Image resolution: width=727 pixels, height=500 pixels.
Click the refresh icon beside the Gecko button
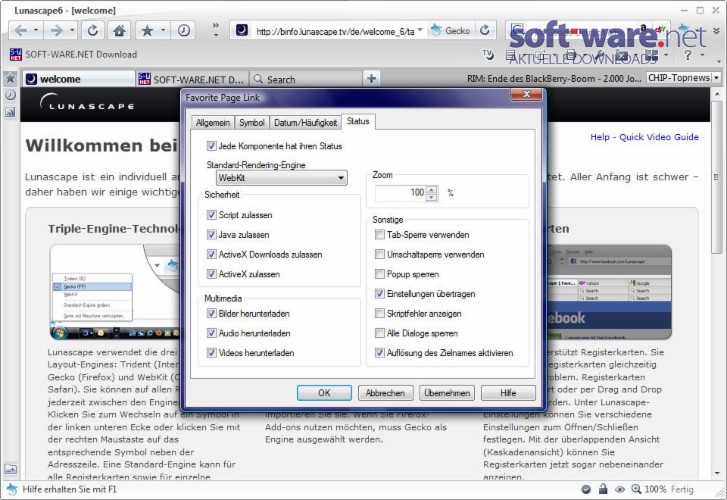(x=485, y=31)
